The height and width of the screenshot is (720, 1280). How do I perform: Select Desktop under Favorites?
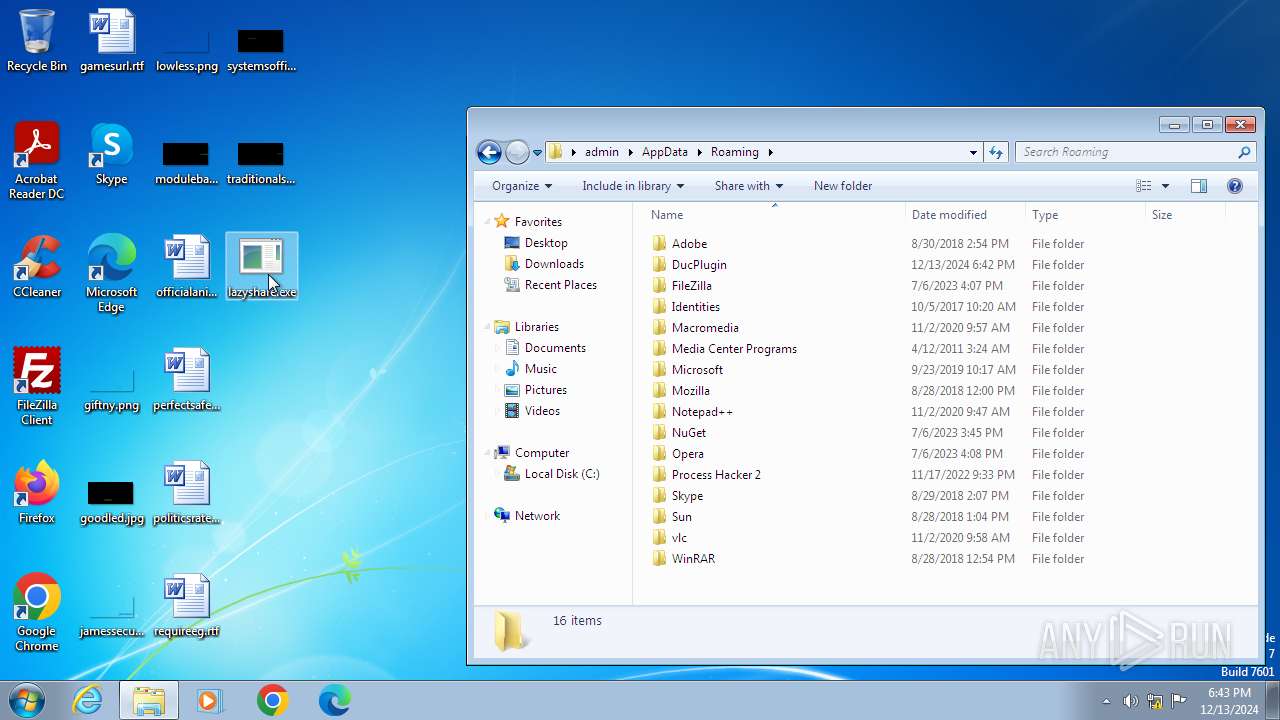point(546,243)
